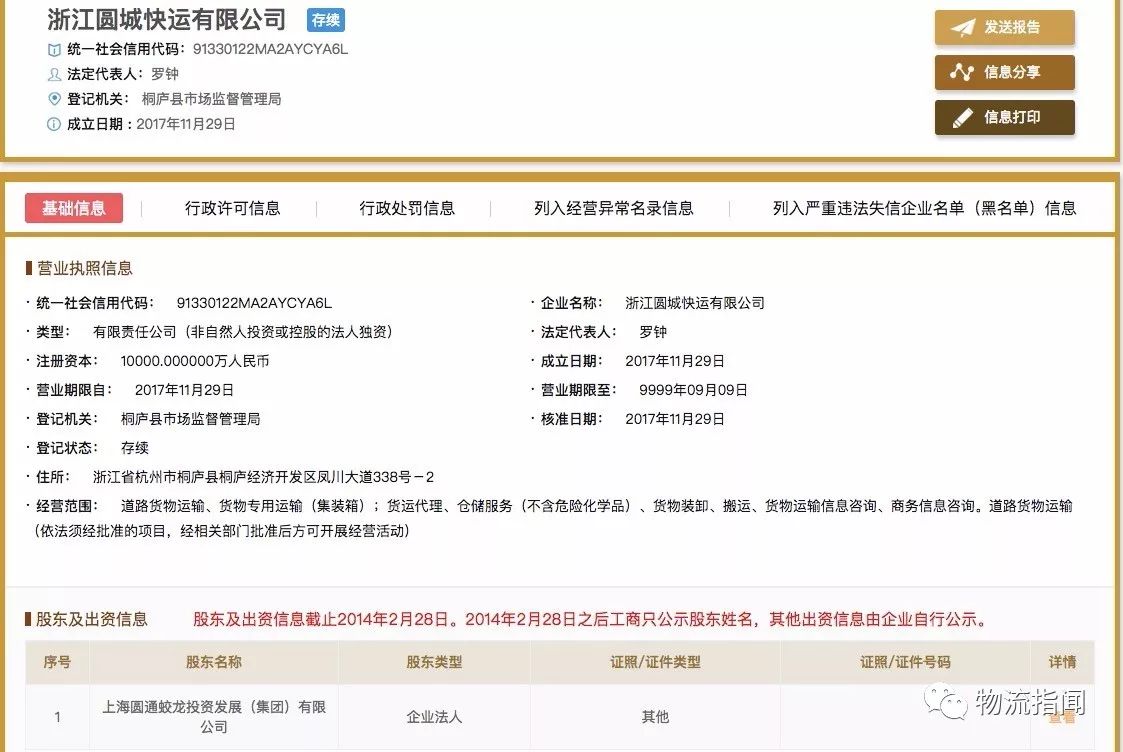Click shareholder 上海圆通蛟龙投资发展(集团)有限公司
Viewport: 1123px width, 752px height.
213,716
